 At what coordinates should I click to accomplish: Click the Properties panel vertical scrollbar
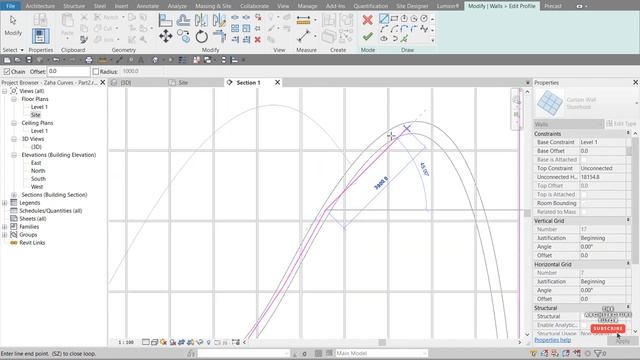point(635,201)
